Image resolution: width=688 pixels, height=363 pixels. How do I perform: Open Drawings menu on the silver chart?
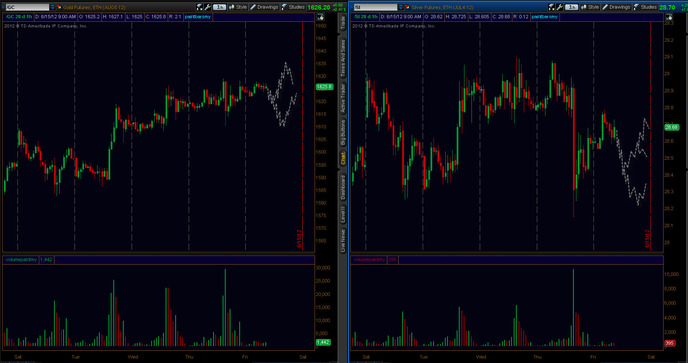click(616, 7)
